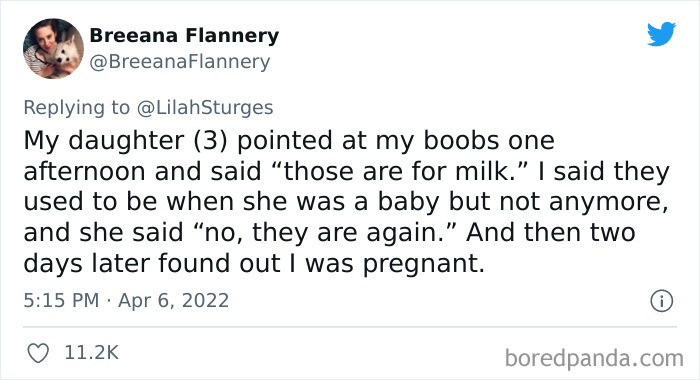Open the tweet info circle icon
This screenshot has width=700, height=380.
click(x=661, y=301)
